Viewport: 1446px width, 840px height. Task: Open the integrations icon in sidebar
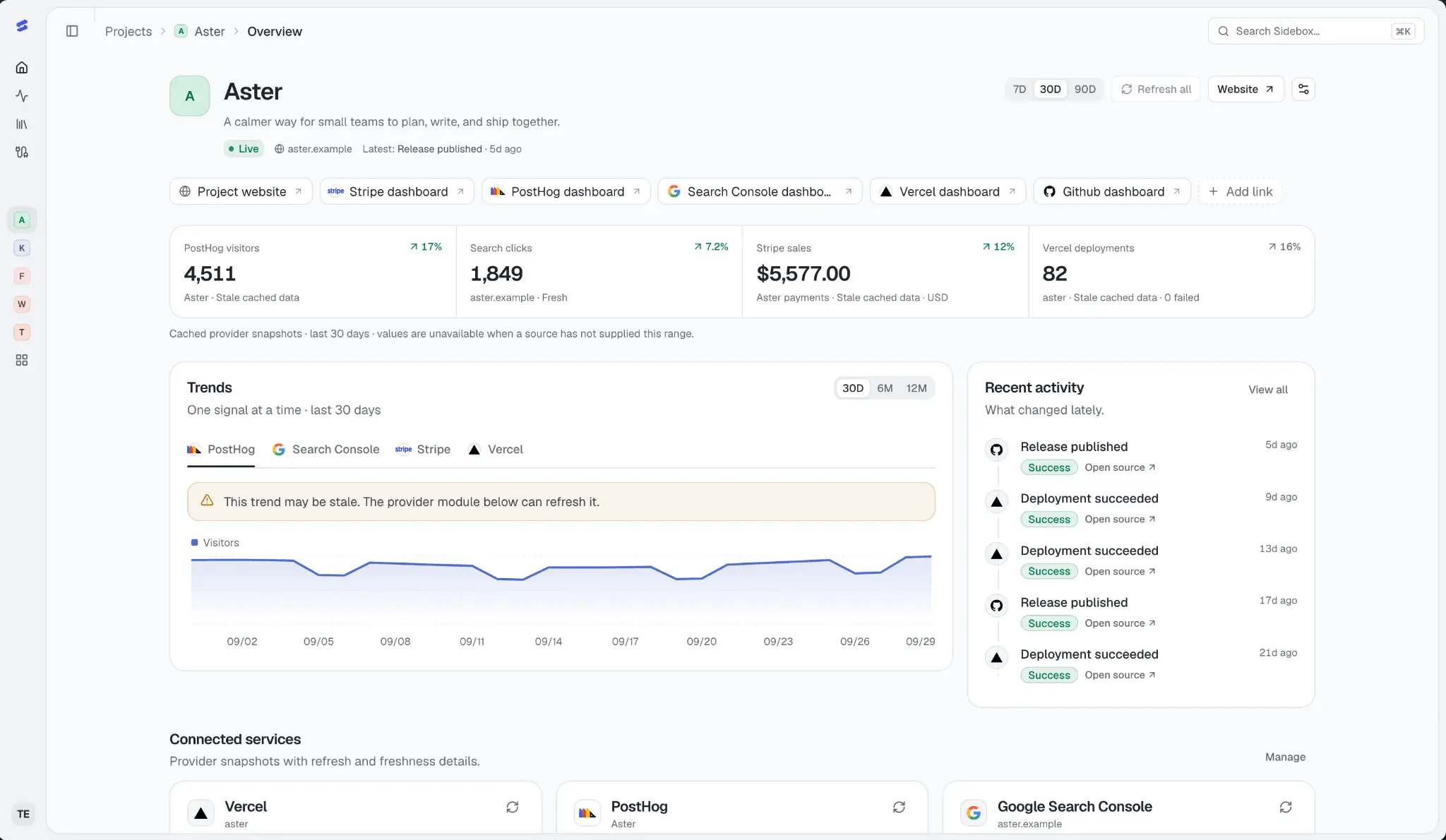tap(22, 152)
